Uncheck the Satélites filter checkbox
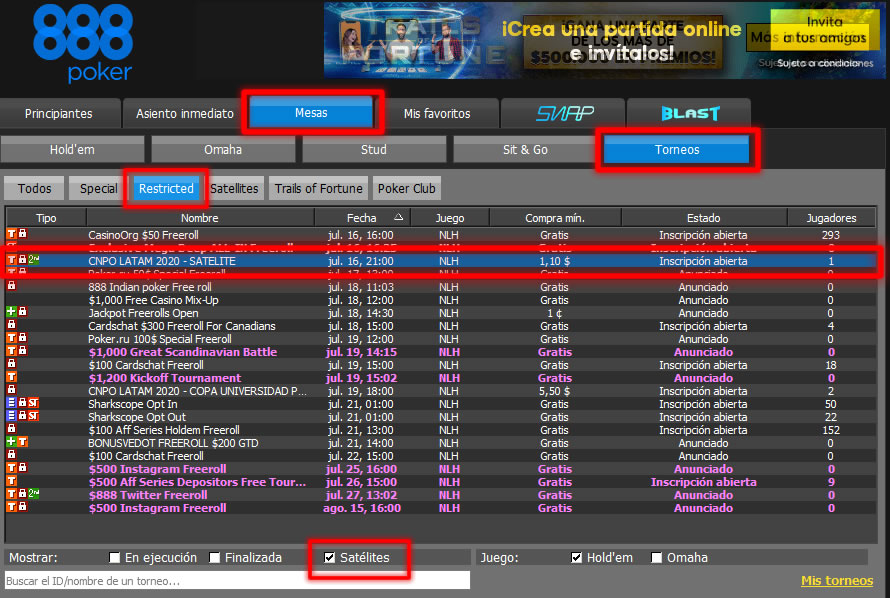The height and width of the screenshot is (598, 890). (x=330, y=558)
